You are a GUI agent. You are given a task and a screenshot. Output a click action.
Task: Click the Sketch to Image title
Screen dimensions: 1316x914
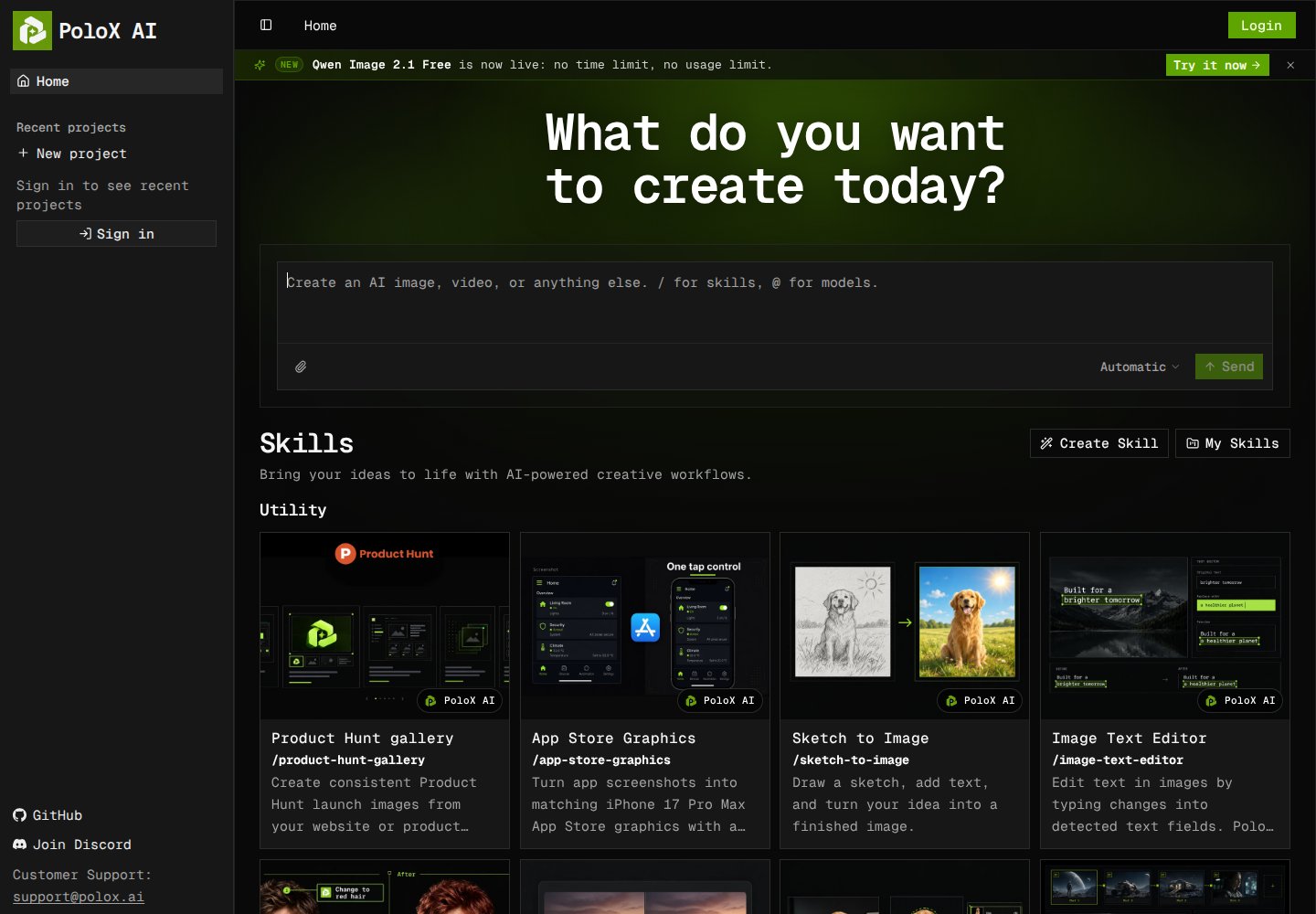tap(860, 739)
